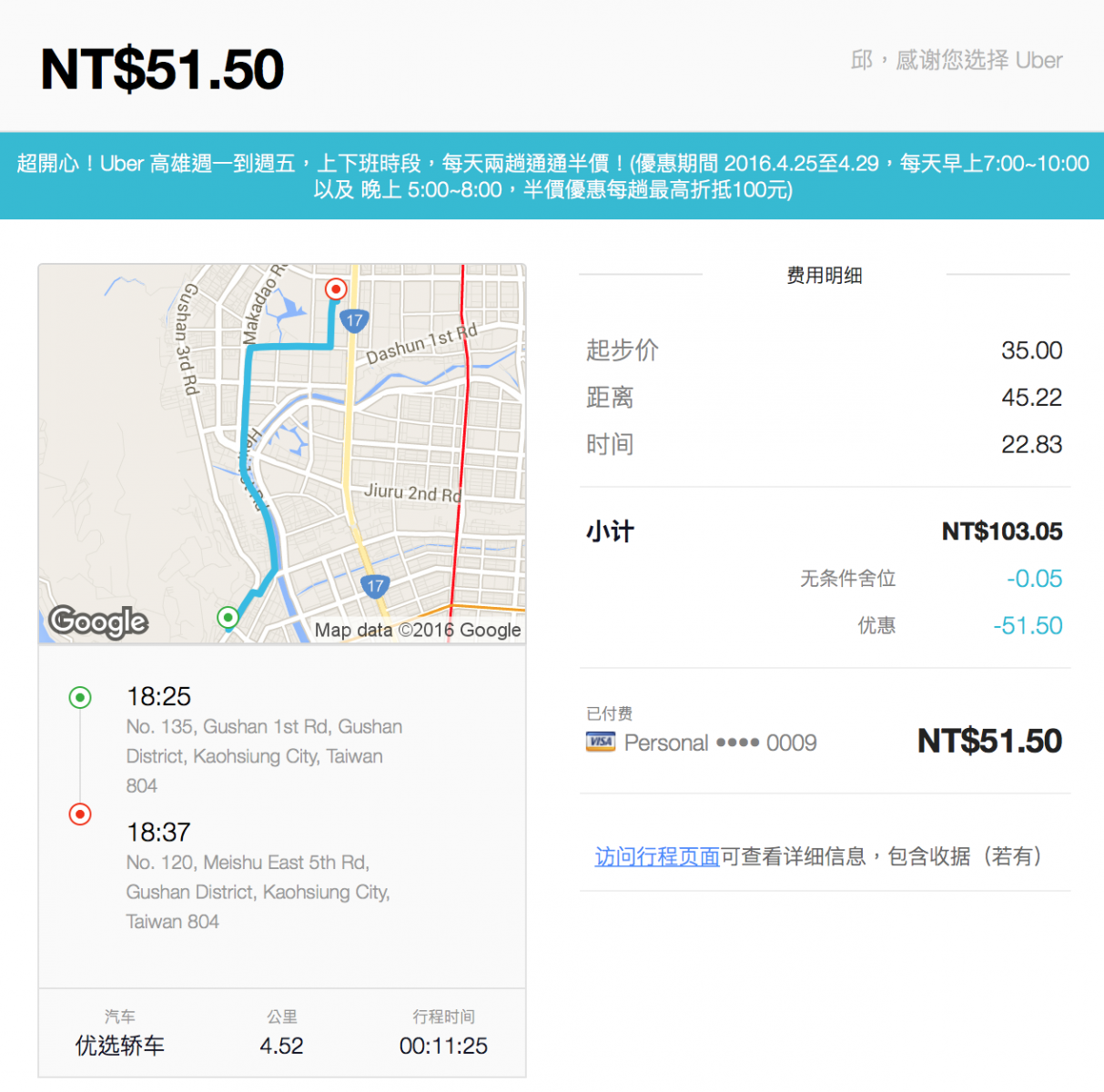Screen dimensions: 1104x1092
Task: Click the Google logo on the map
Action: (98, 622)
